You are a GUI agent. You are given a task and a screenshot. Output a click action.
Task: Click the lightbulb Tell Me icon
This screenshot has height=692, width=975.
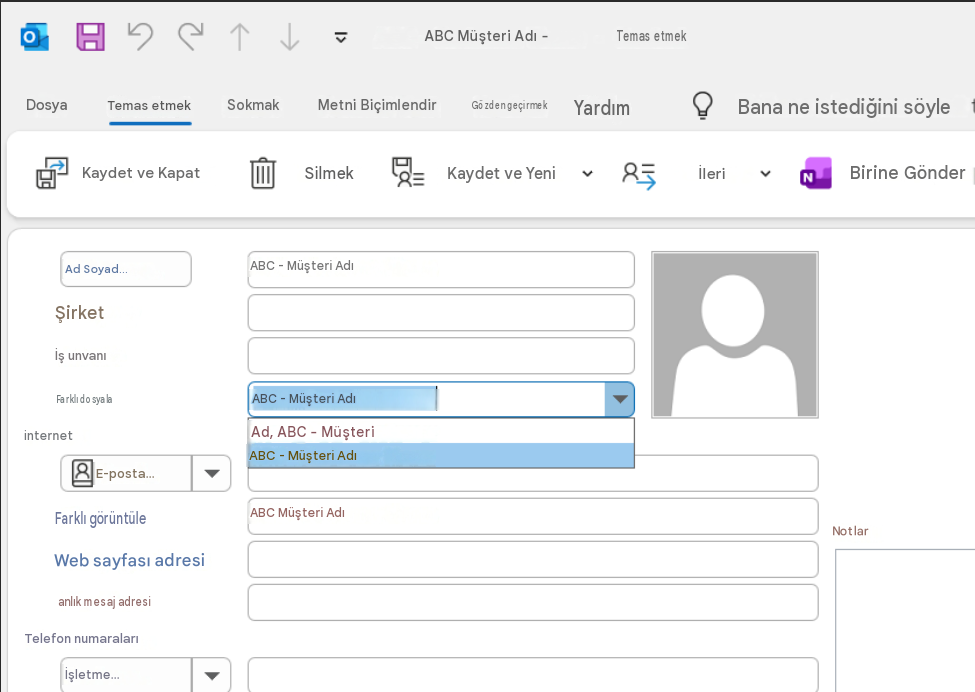703,106
